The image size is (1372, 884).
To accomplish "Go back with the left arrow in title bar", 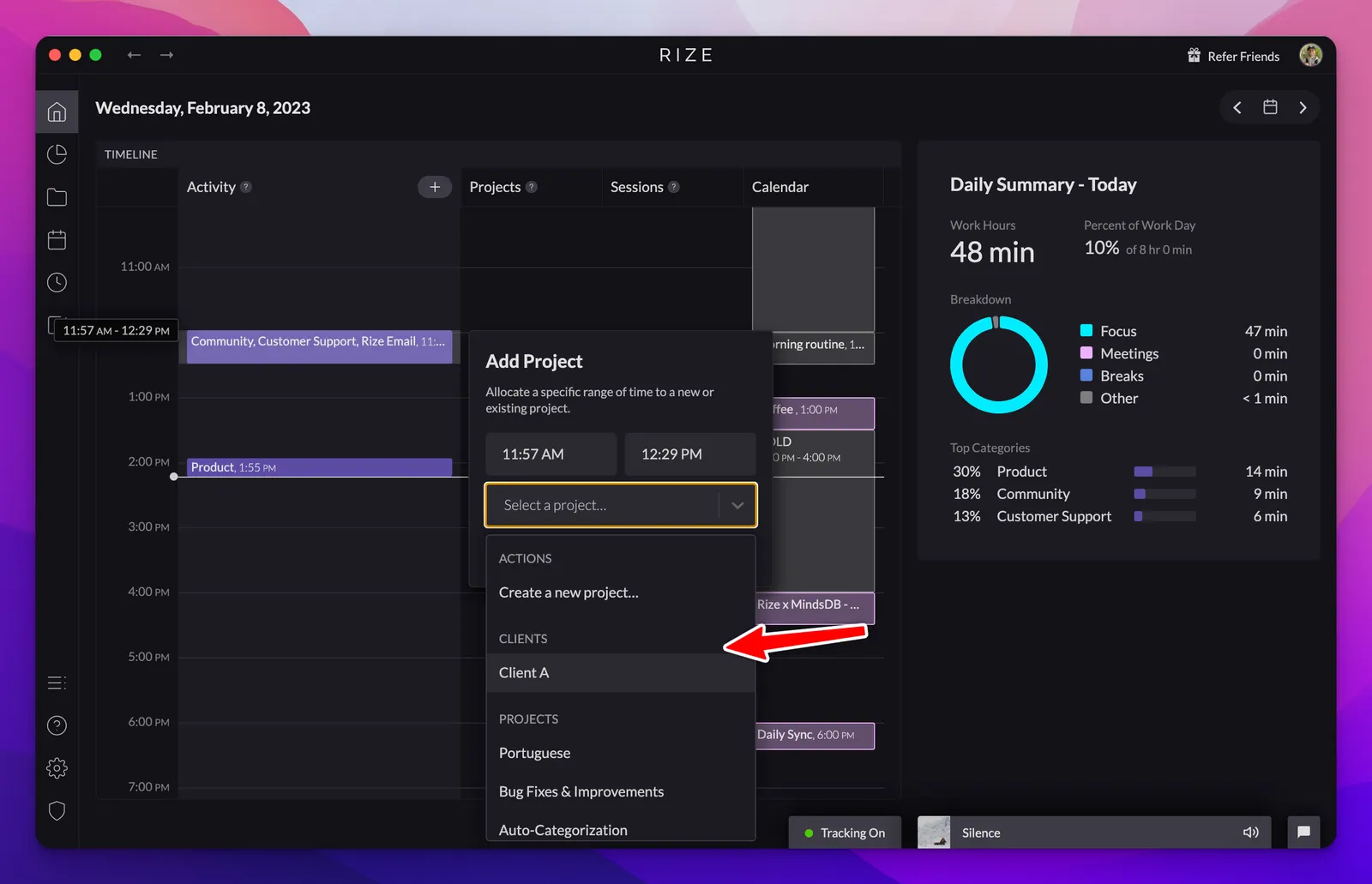I will coord(134,55).
